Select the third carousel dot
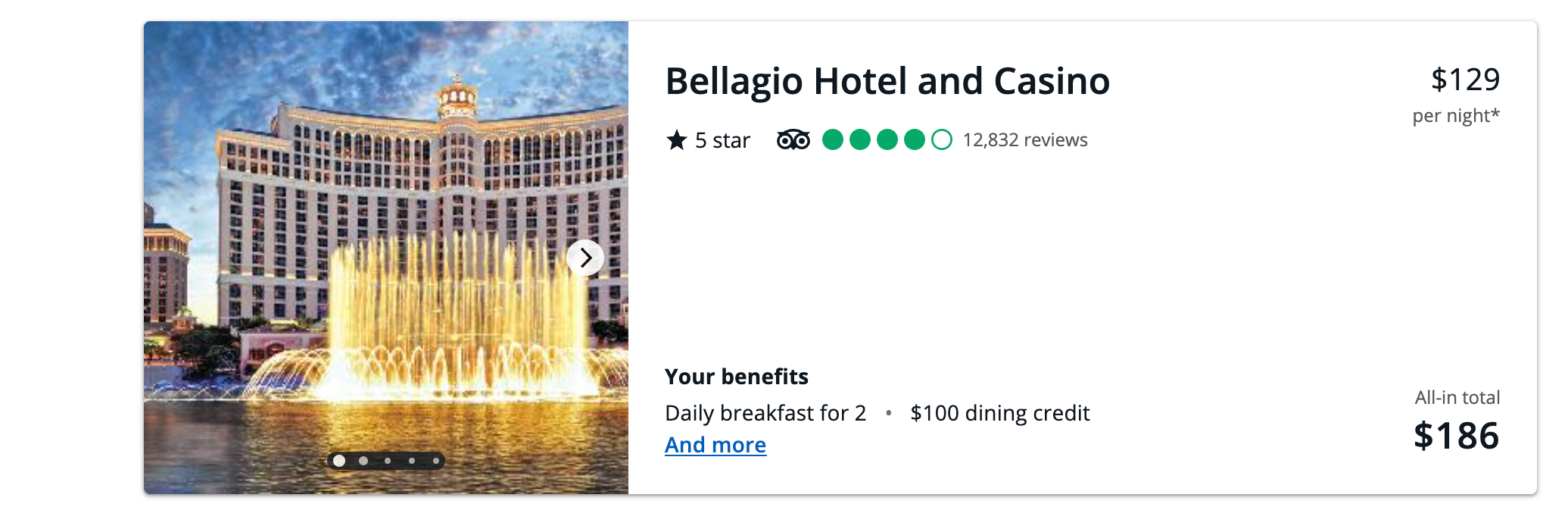The image size is (1568, 507). (388, 461)
